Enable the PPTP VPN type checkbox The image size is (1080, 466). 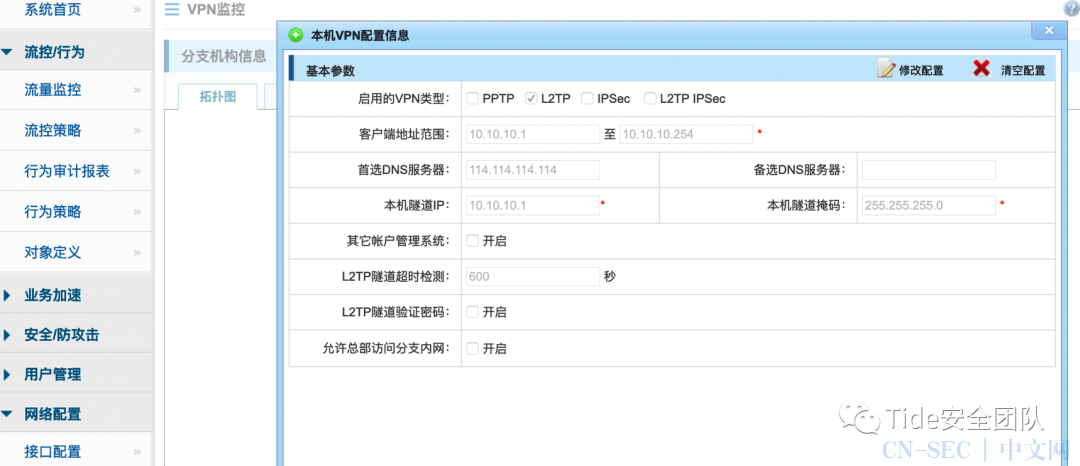point(472,98)
